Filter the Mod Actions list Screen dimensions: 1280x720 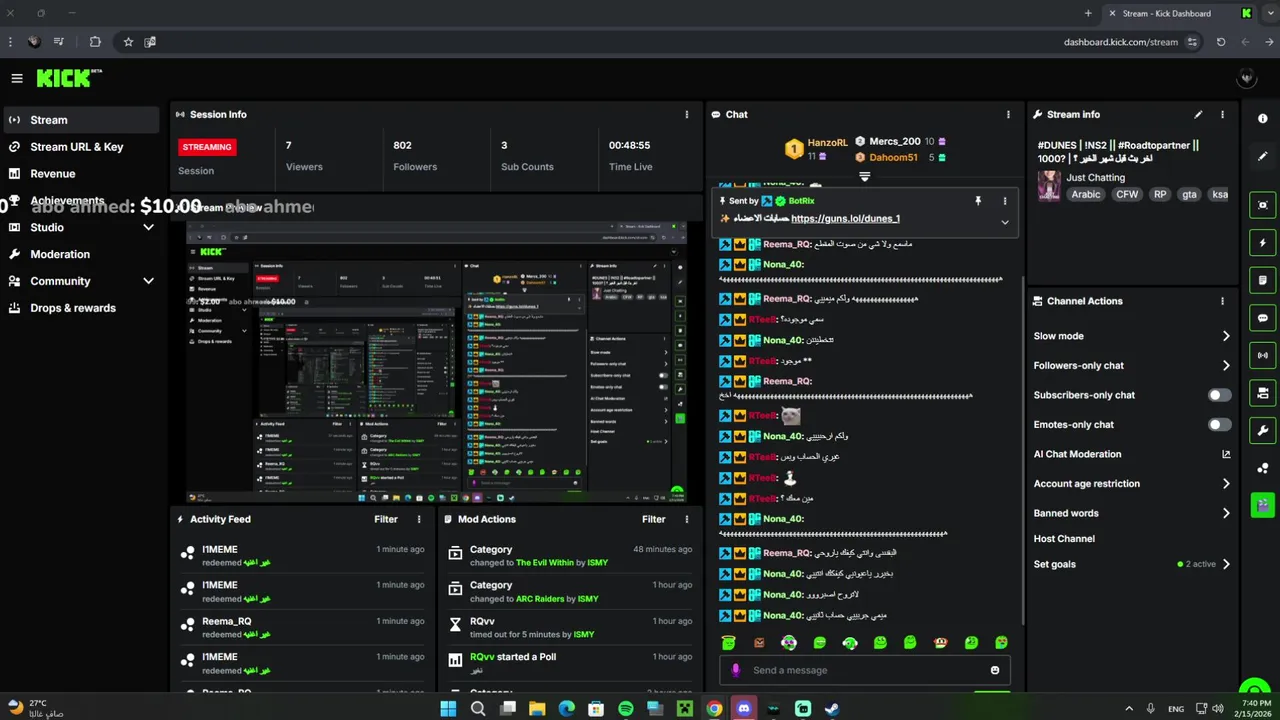pos(654,519)
